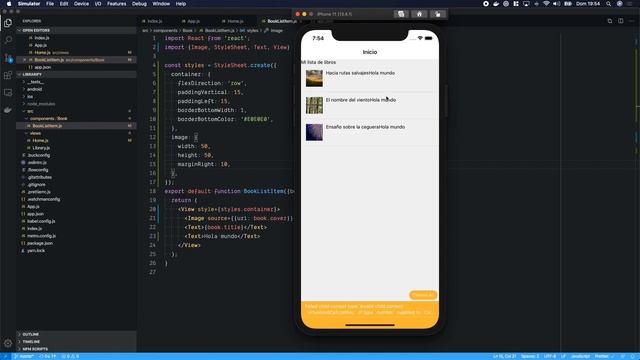
Task: Click the sync changes status bar icon
Action: click(x=48, y=356)
